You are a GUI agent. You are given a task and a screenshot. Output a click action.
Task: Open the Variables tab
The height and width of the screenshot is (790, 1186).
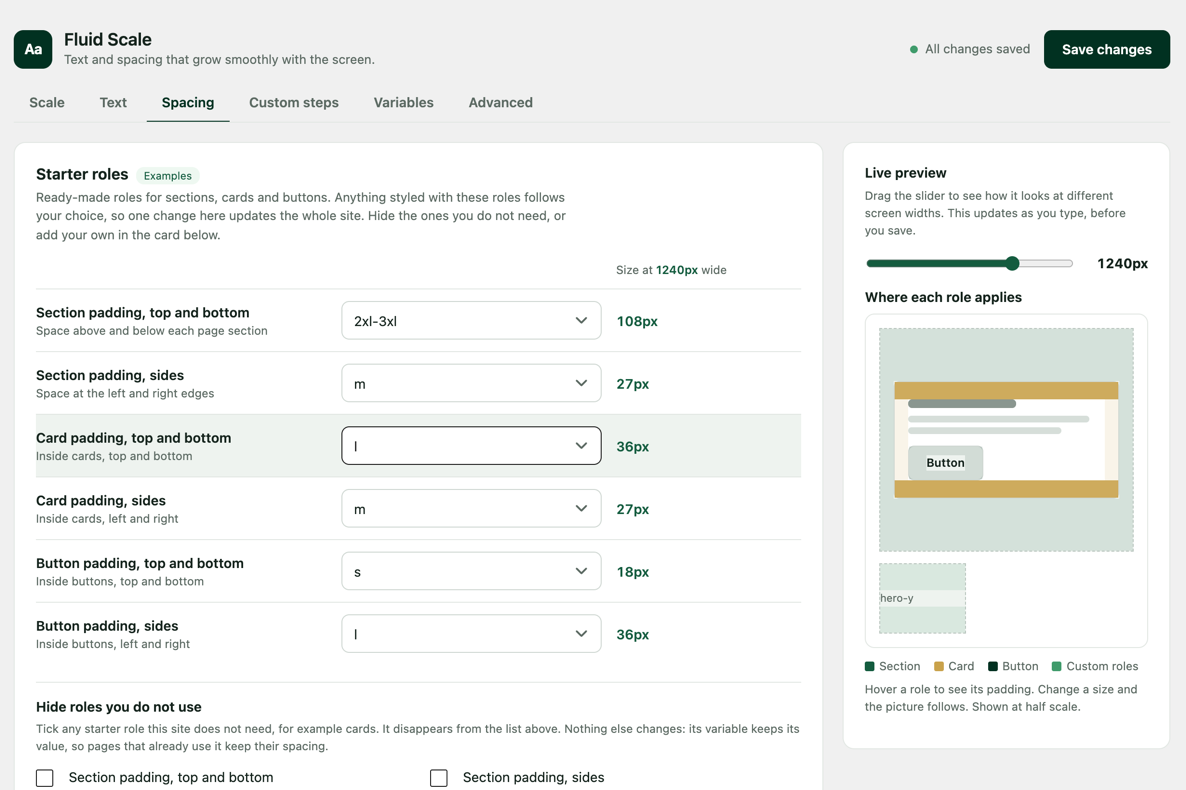coord(404,102)
